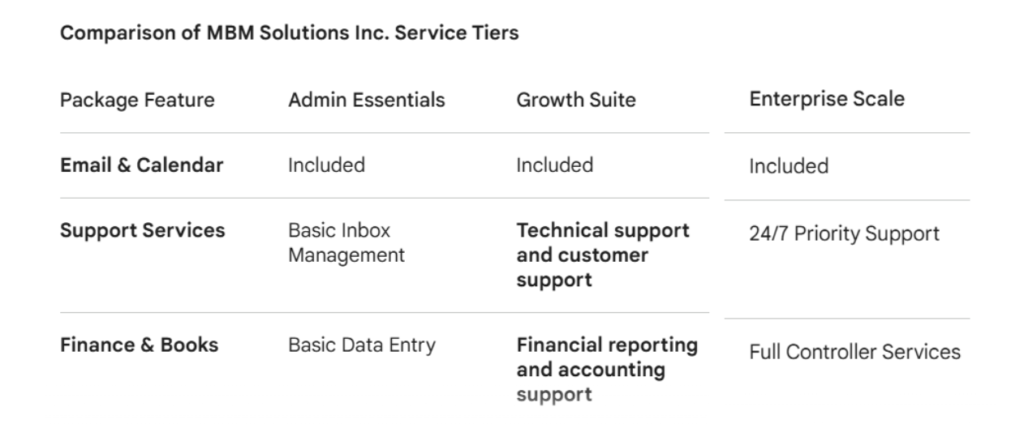Viewport: 1024px width, 424px height.
Task: Select the "Technical support" bold text
Action: (x=602, y=230)
